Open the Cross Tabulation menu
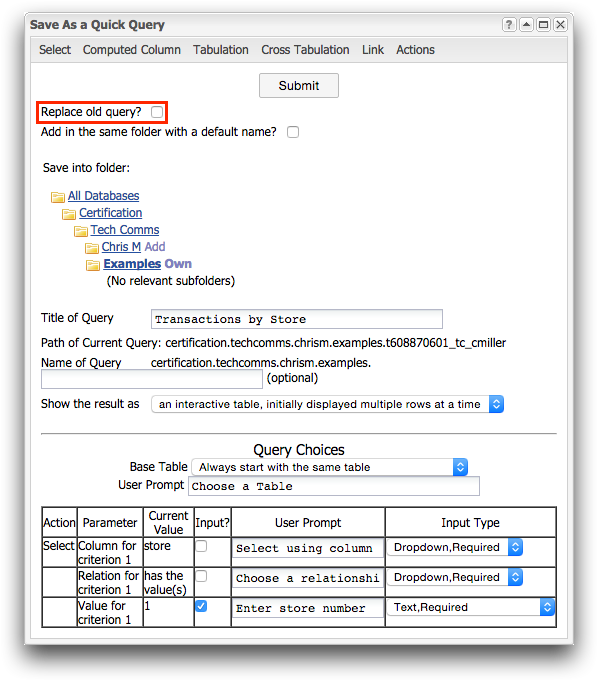Viewport: 598px width, 681px height. click(x=305, y=50)
